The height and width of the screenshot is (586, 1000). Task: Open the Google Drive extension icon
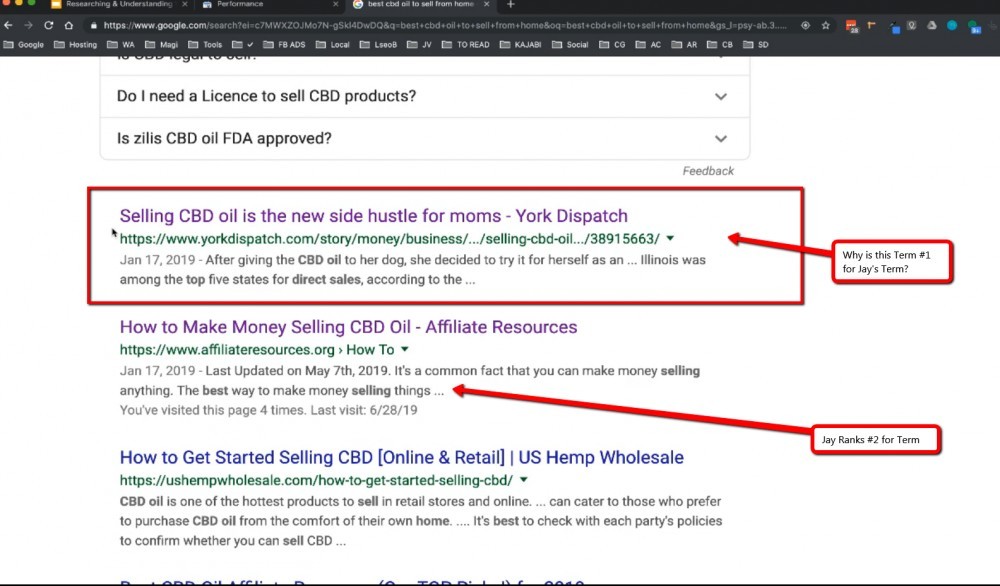click(932, 26)
